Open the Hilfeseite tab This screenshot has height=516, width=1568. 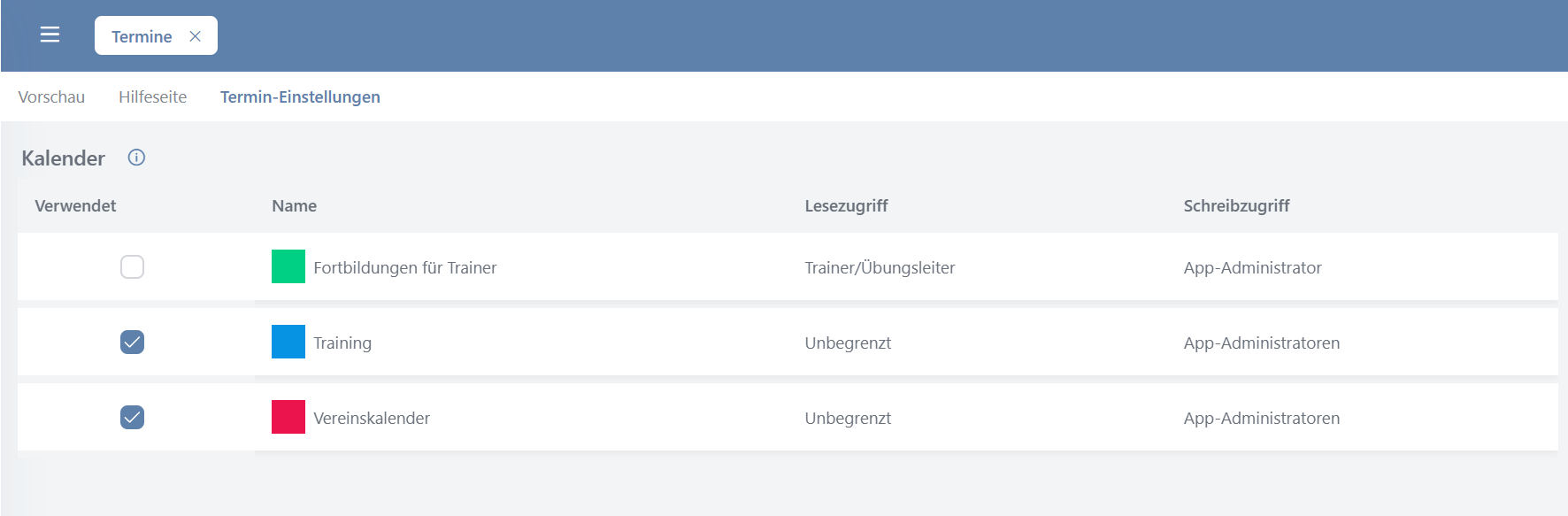152,96
